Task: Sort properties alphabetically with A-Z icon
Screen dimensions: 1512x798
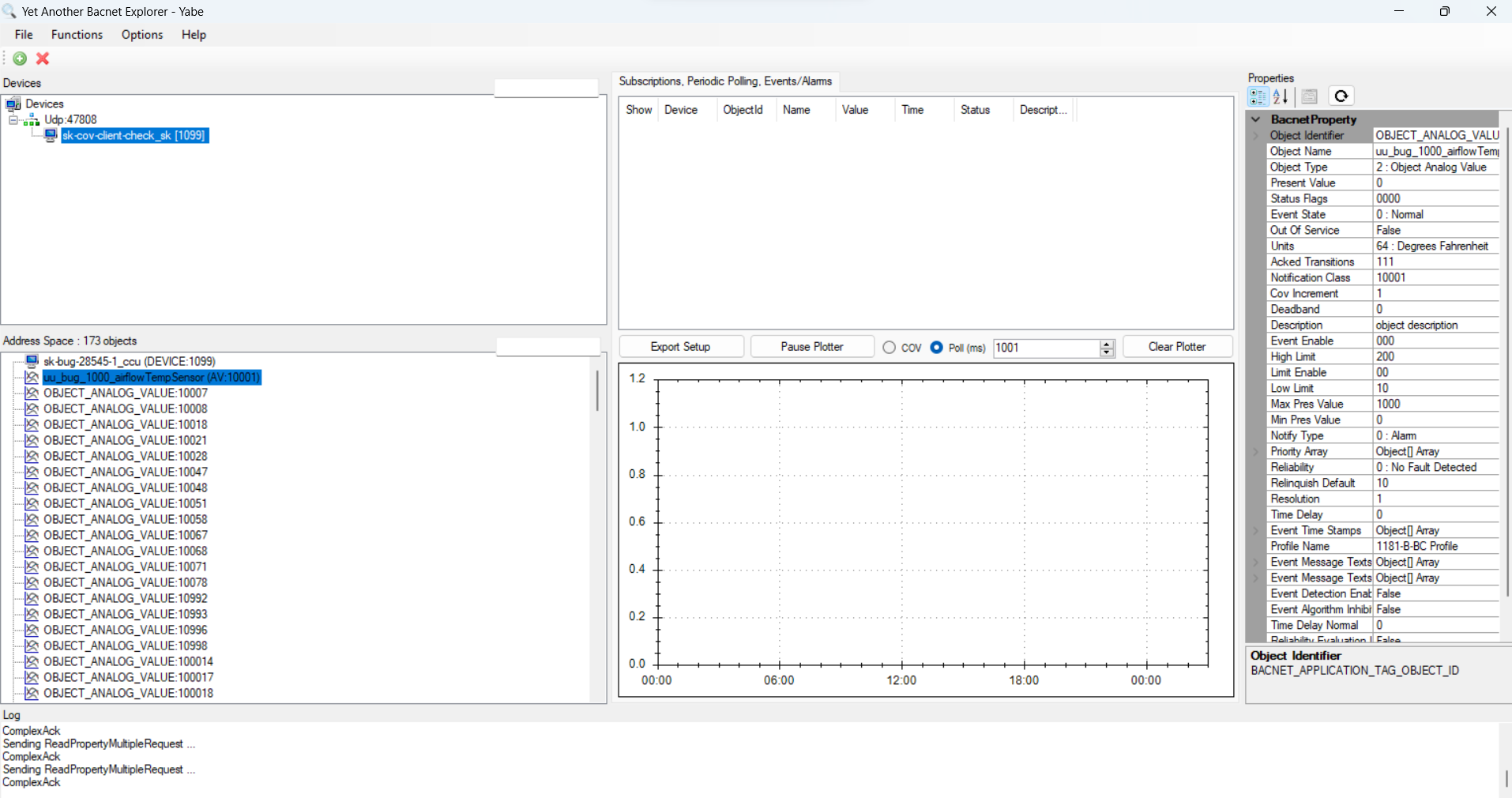Action: click(x=1281, y=96)
